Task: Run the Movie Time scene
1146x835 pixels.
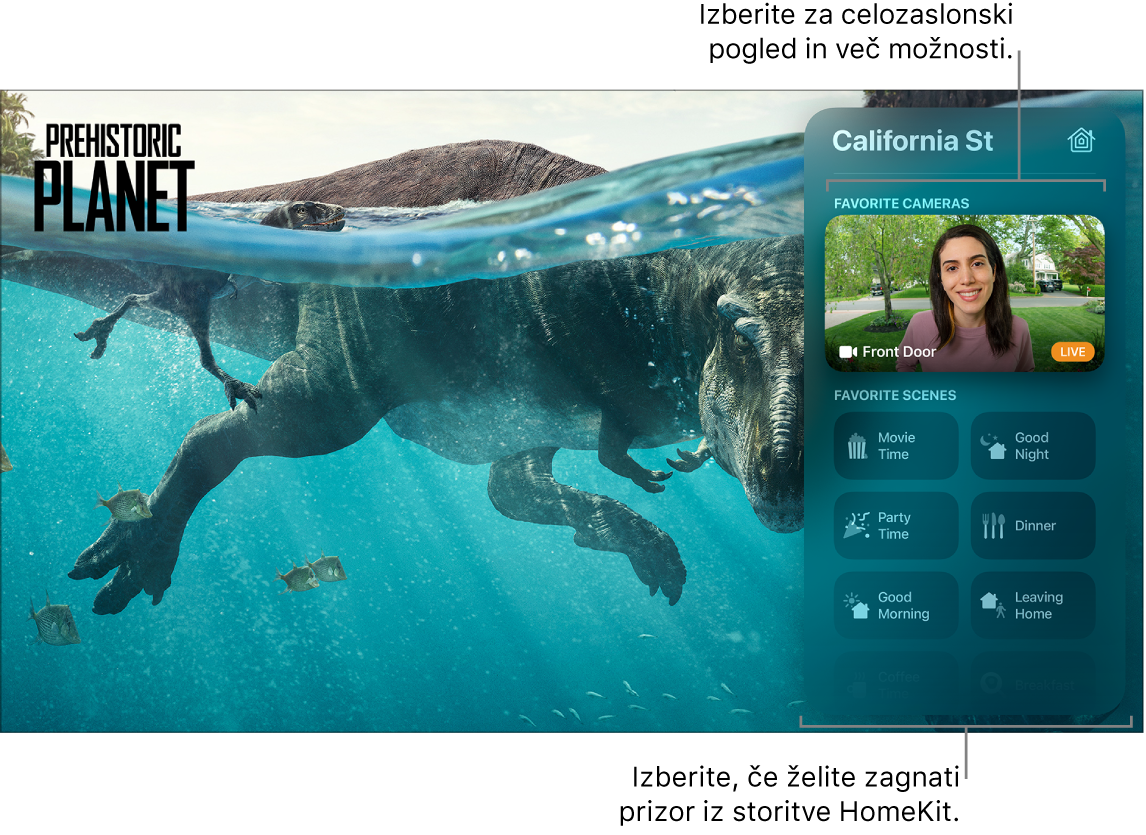Action: tap(896, 445)
